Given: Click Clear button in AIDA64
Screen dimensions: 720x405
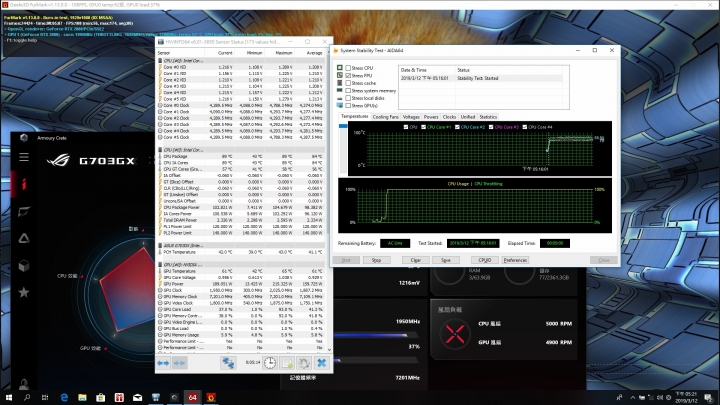Looking at the screenshot, I should pyautogui.click(x=416, y=260).
